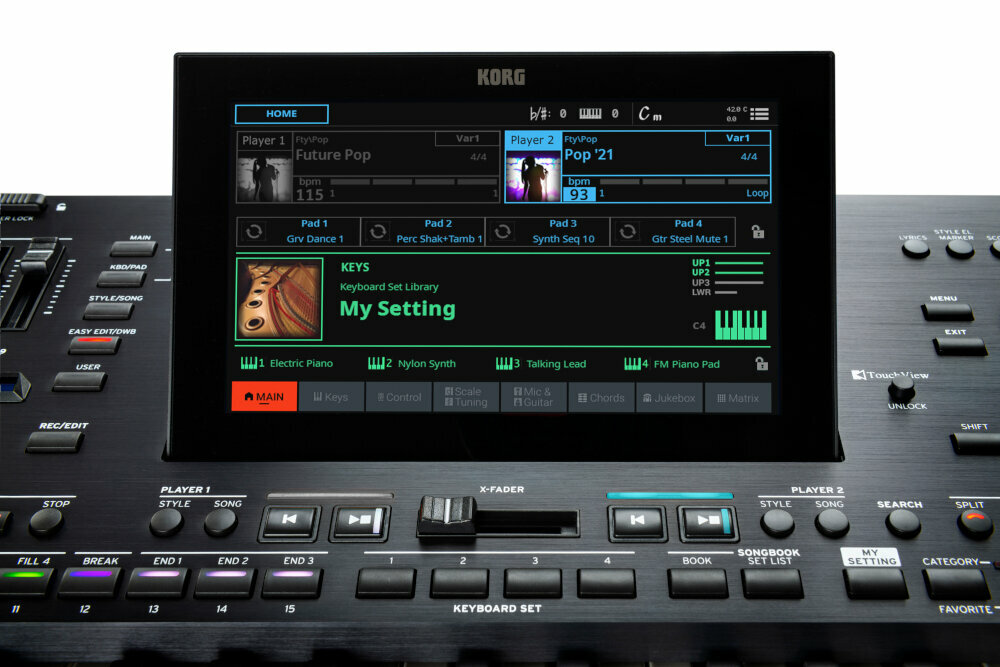The width and height of the screenshot is (1000, 667).
Task: Select keyboard set 2 Nylon Synth
Action: (x=412, y=364)
